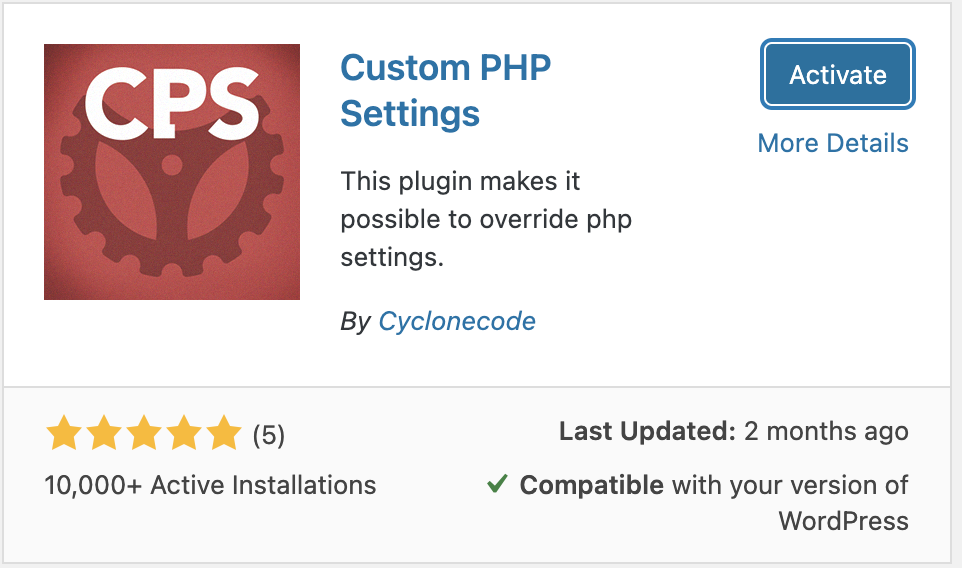The width and height of the screenshot is (962, 568).
Task: Visit the Cyclonecode author link
Action: [456, 321]
